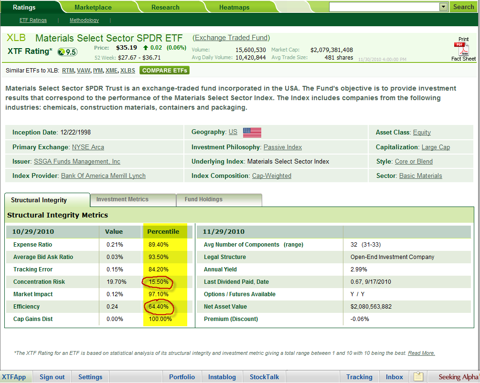Open the search box dropdown arrow
Viewport: 480px width, 383px height.
point(443,7)
